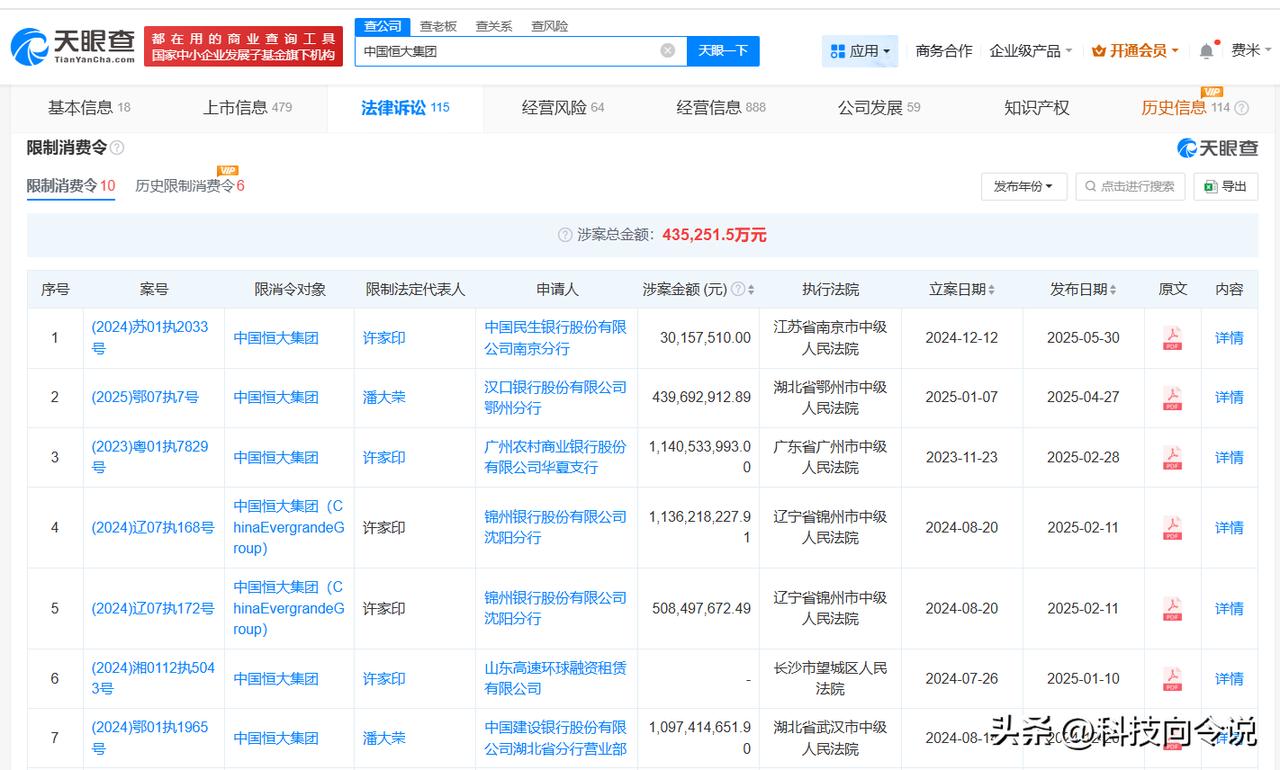Open case link (2024)辽07执172号
The width and height of the screenshot is (1280, 770).
pos(153,609)
